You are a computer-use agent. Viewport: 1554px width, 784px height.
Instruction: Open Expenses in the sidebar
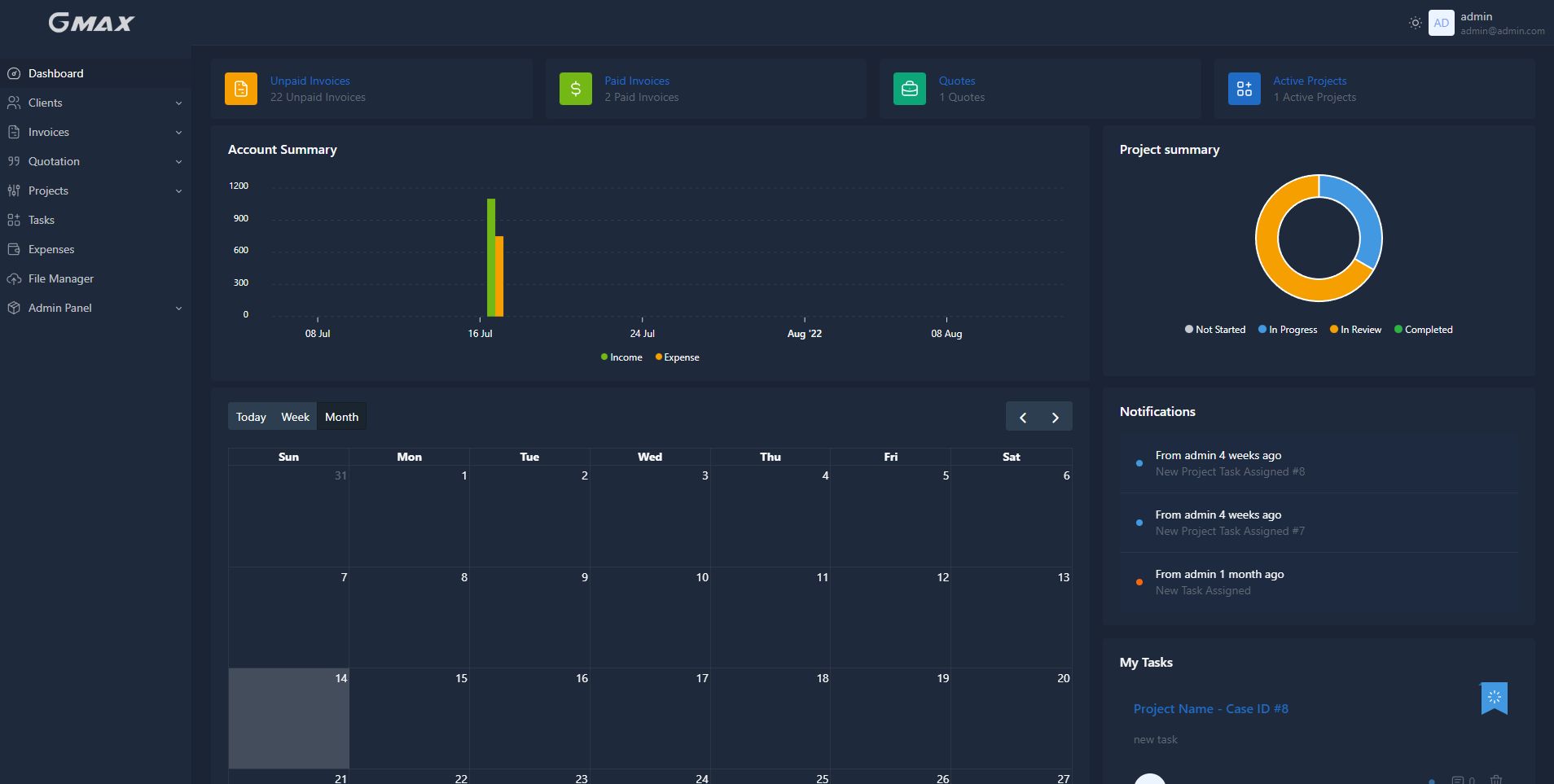50,249
